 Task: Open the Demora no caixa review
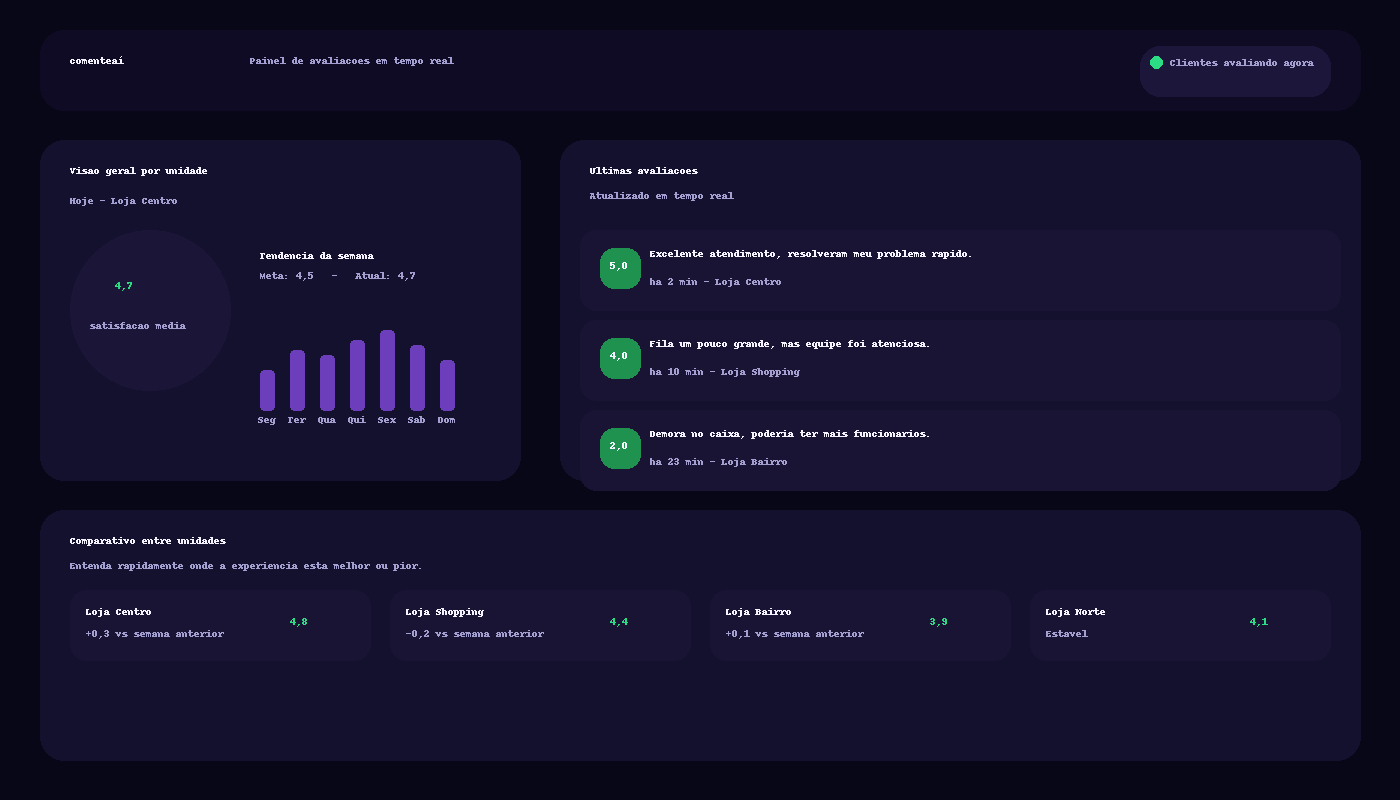pyautogui.click(x=960, y=449)
